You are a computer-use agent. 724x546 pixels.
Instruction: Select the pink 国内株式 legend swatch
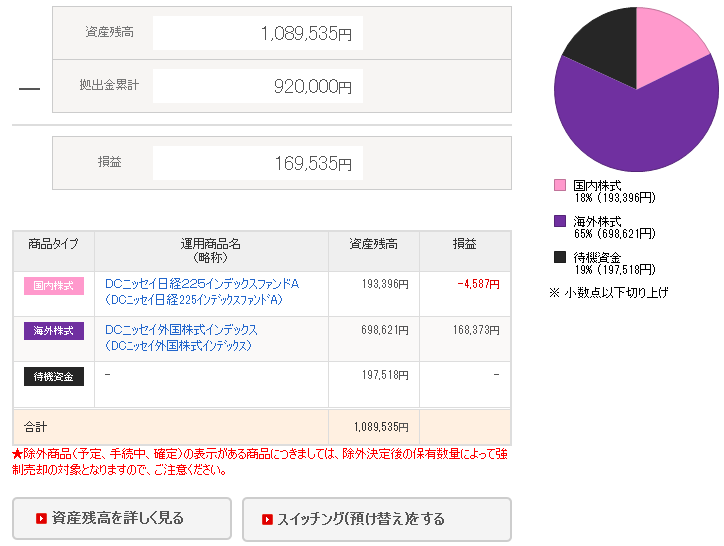560,185
